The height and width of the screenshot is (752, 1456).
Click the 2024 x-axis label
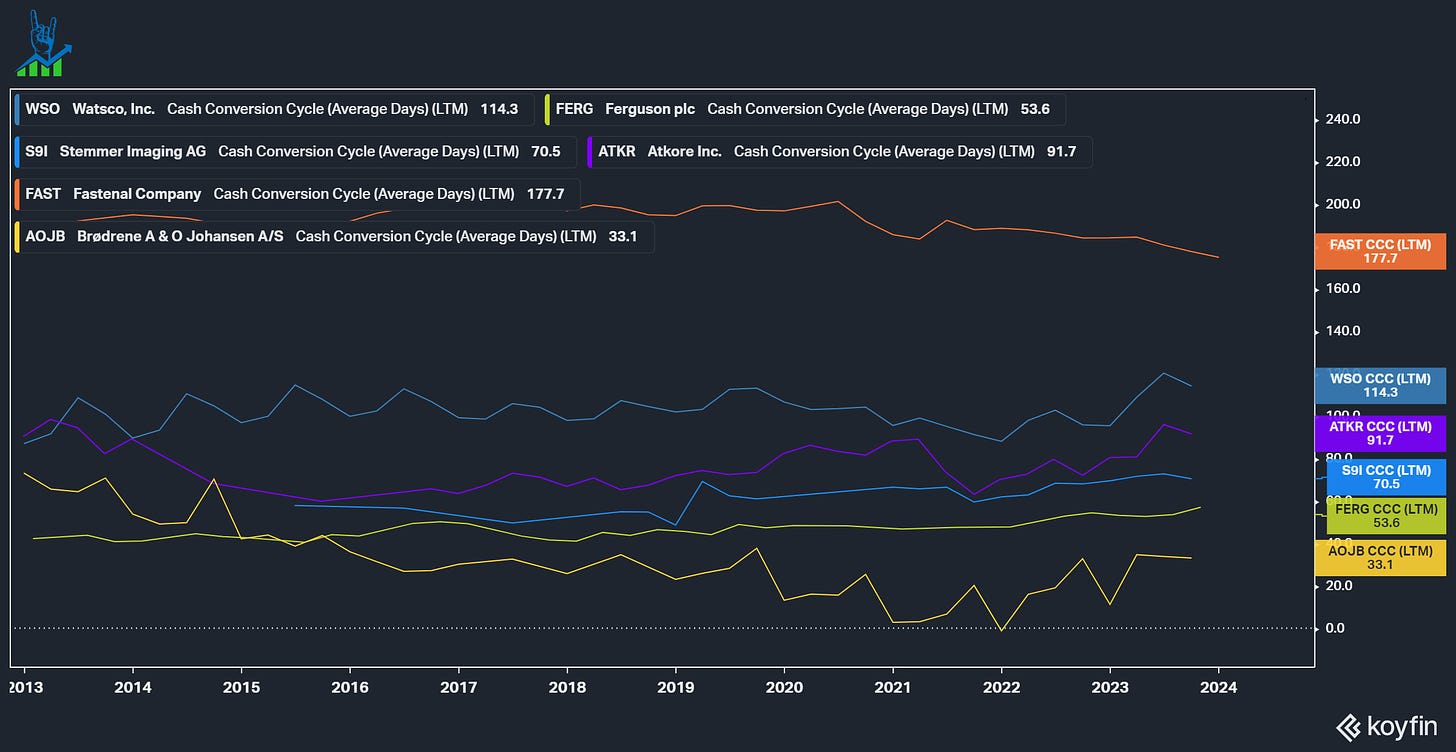(x=1218, y=688)
